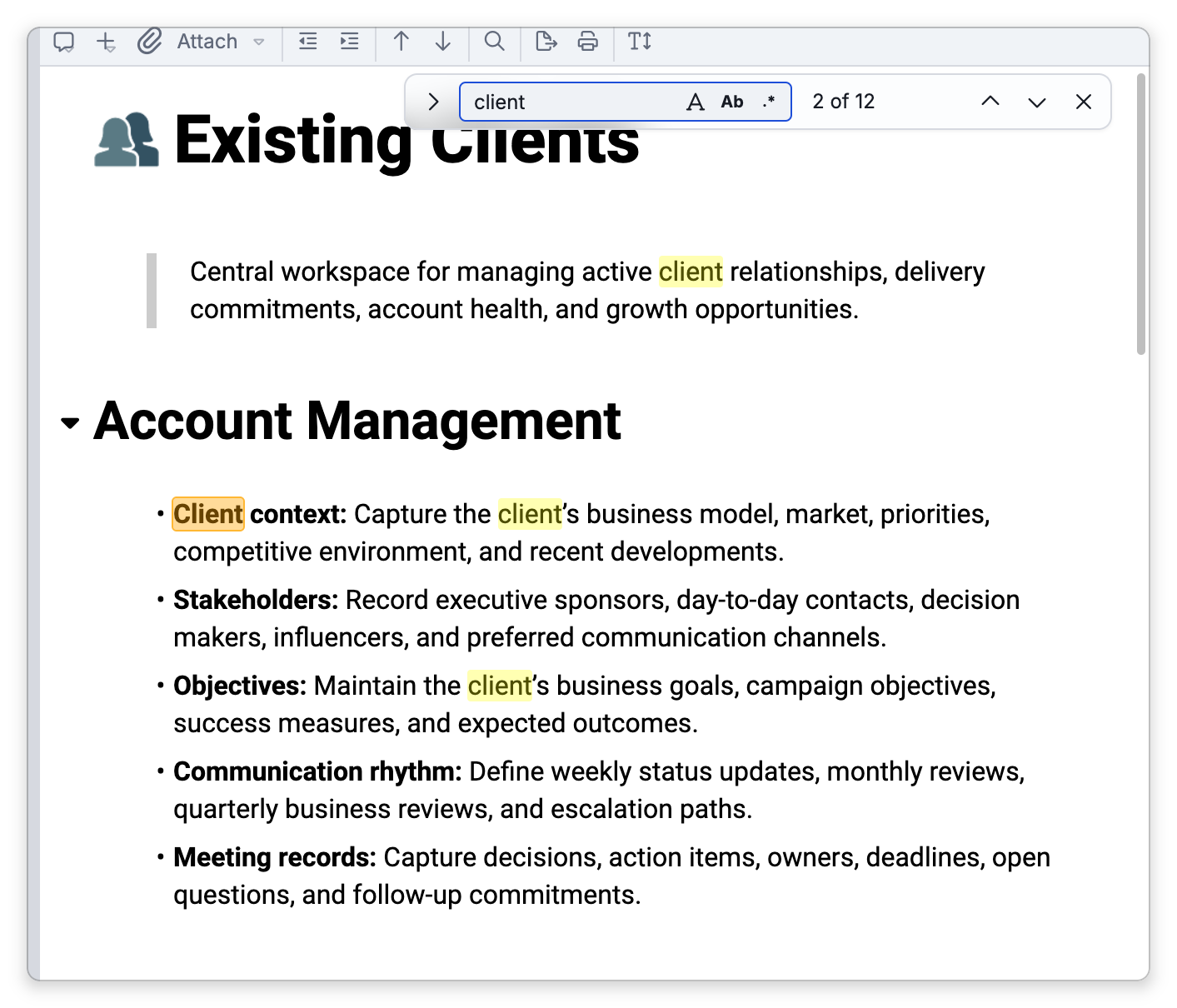The height and width of the screenshot is (1008, 1177).
Task: Click the bold 'Meeting records:' label
Action: 275,857
